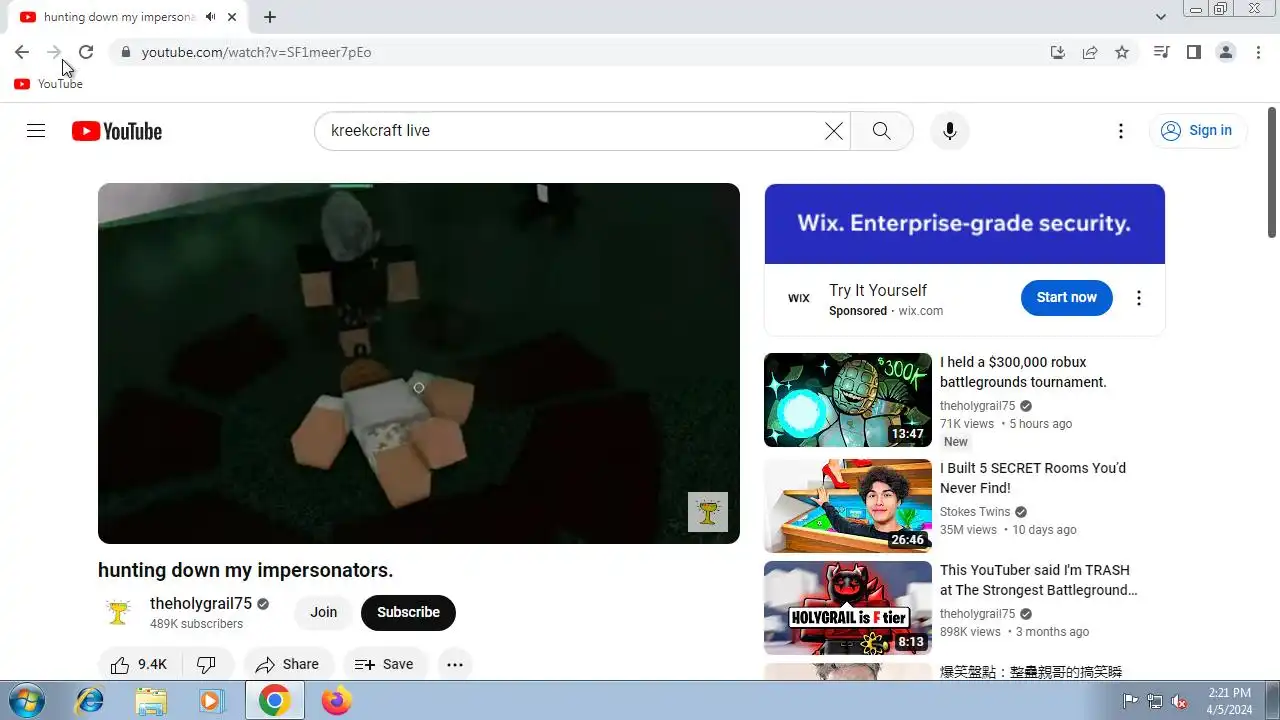Reload the YouTube page
This screenshot has width=1280, height=720.
tap(86, 52)
